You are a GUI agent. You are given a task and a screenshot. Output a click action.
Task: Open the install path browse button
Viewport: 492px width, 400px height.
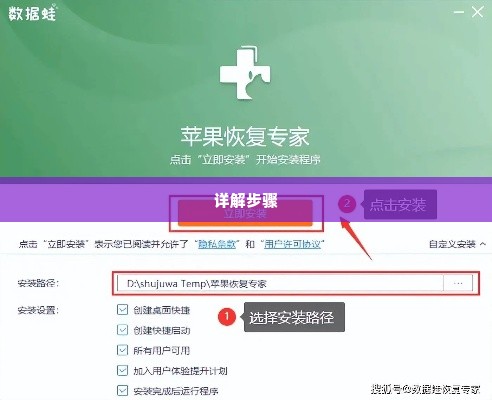pos(458,283)
